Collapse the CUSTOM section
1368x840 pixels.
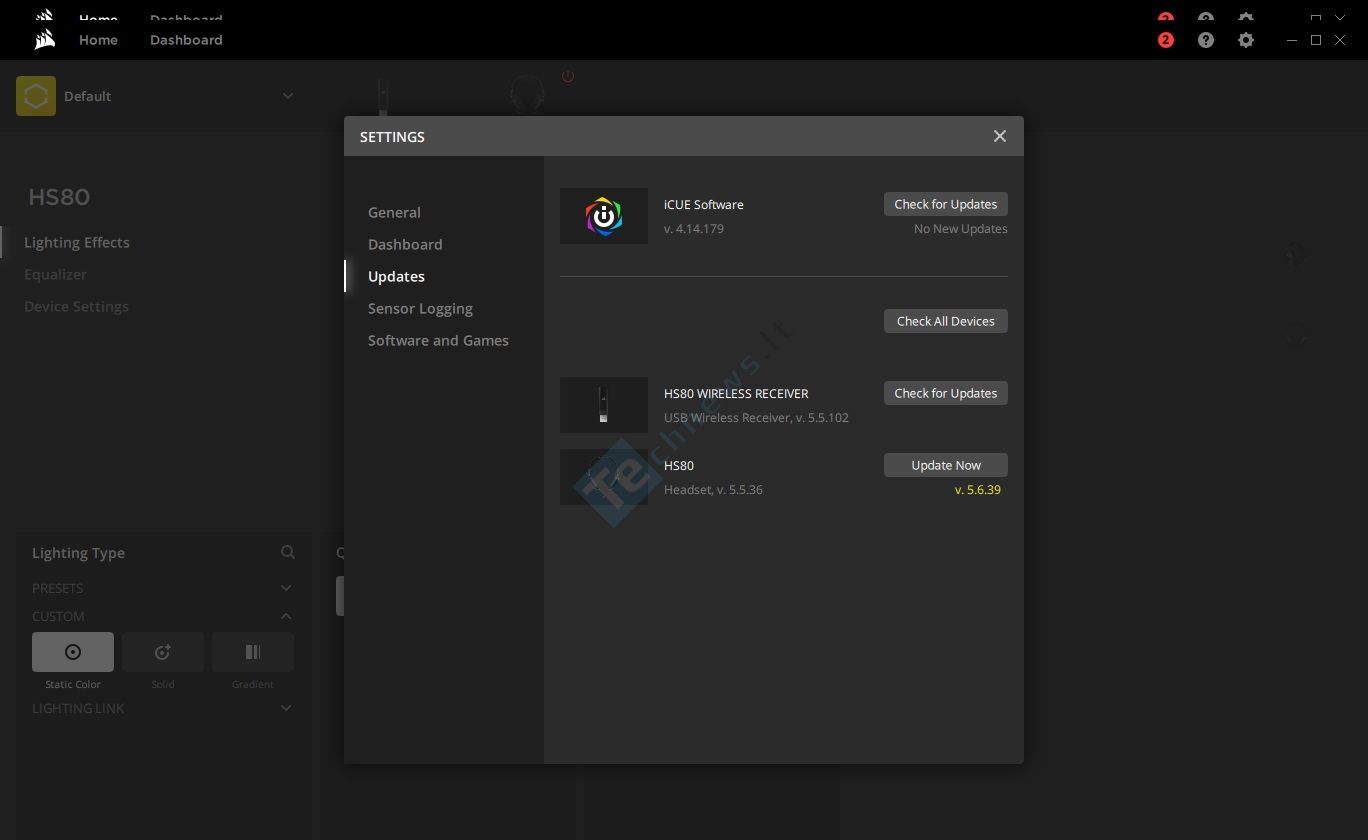tap(286, 616)
